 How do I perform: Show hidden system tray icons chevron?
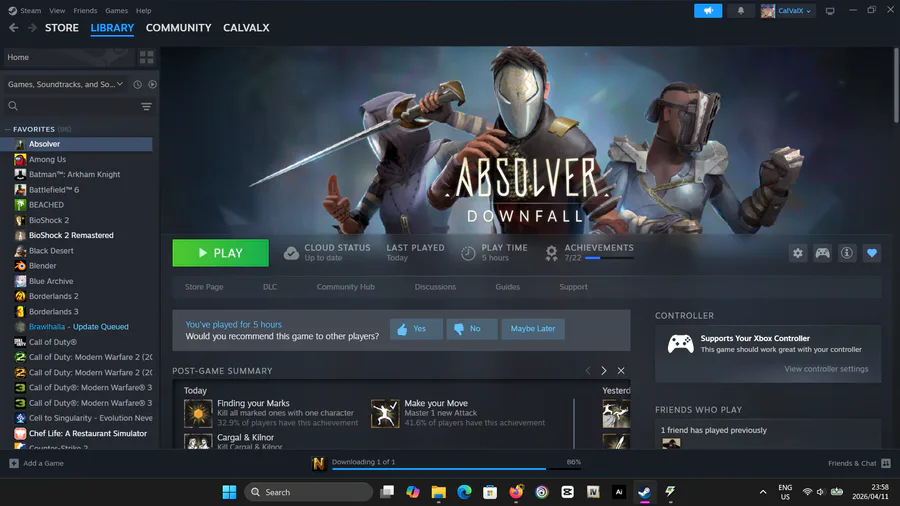point(763,492)
